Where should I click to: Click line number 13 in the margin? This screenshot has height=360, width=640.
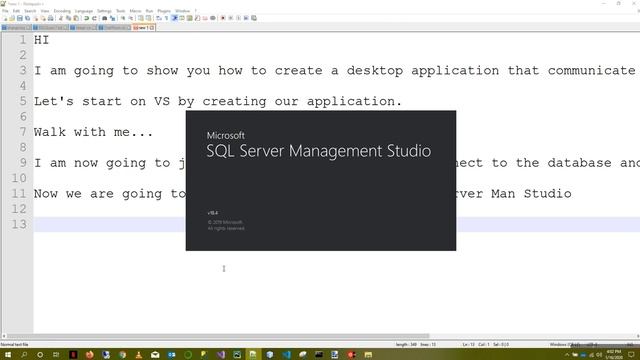(x=19, y=224)
